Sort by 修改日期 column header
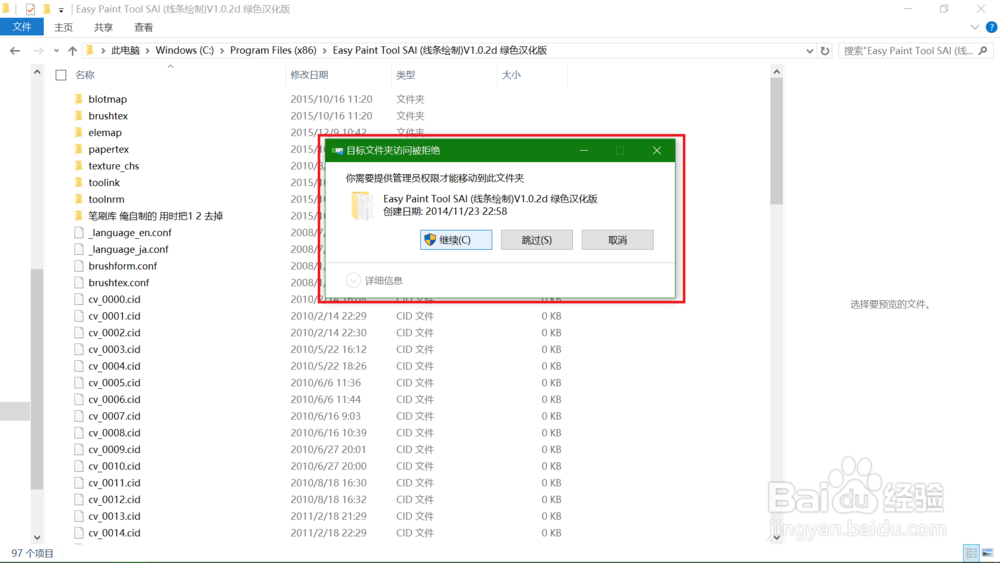The image size is (1000, 563). pyautogui.click(x=309, y=75)
